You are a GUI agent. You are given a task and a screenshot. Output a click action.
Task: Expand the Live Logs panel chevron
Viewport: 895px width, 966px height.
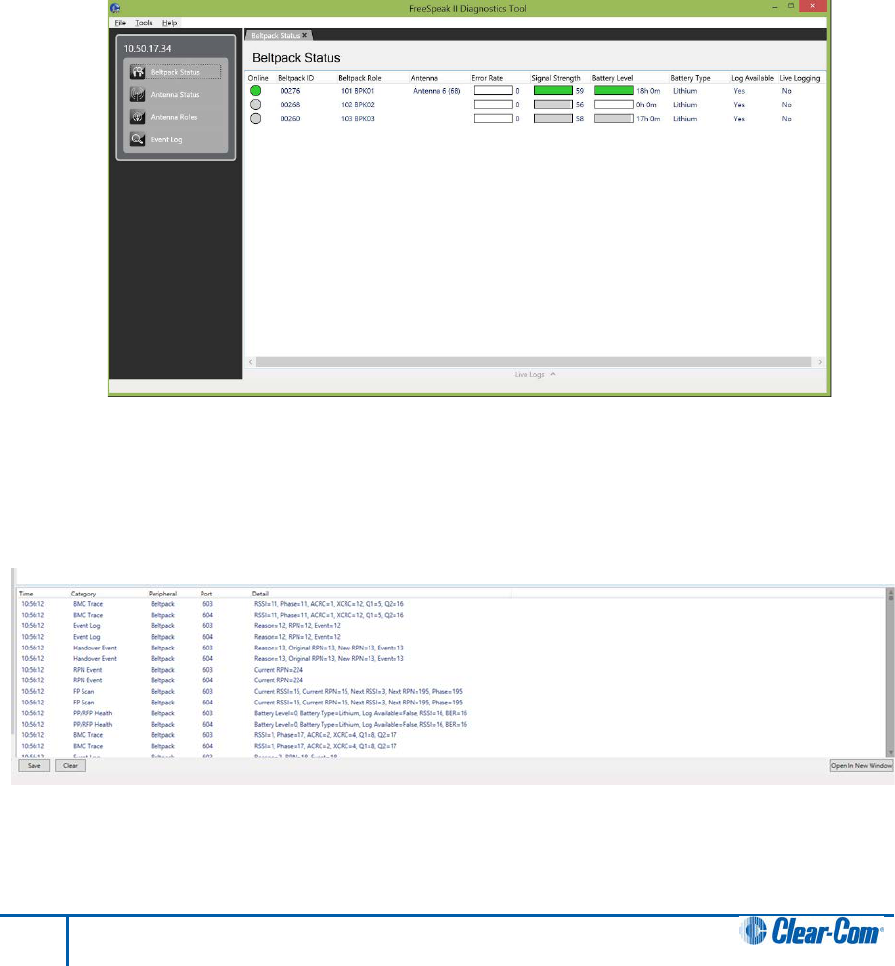pyautogui.click(x=553, y=374)
